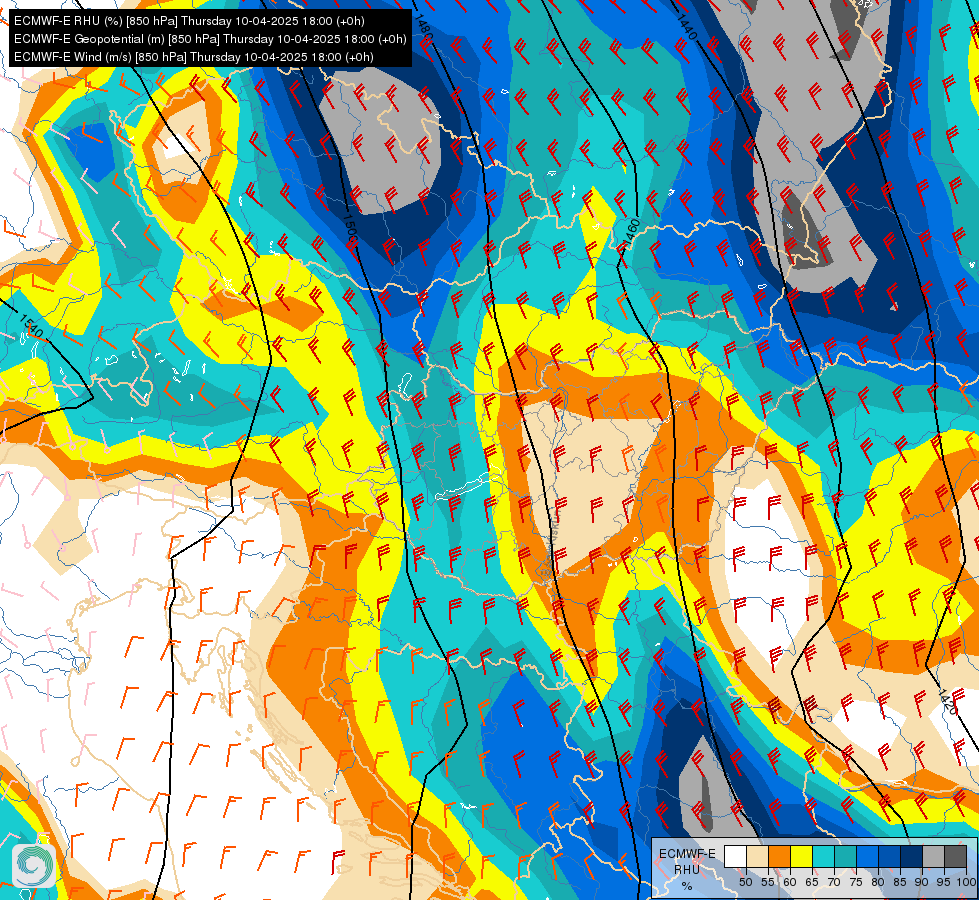Pick the medium blue 80-85% legend swatch
The width and height of the screenshot is (979, 900).
pos(889,857)
